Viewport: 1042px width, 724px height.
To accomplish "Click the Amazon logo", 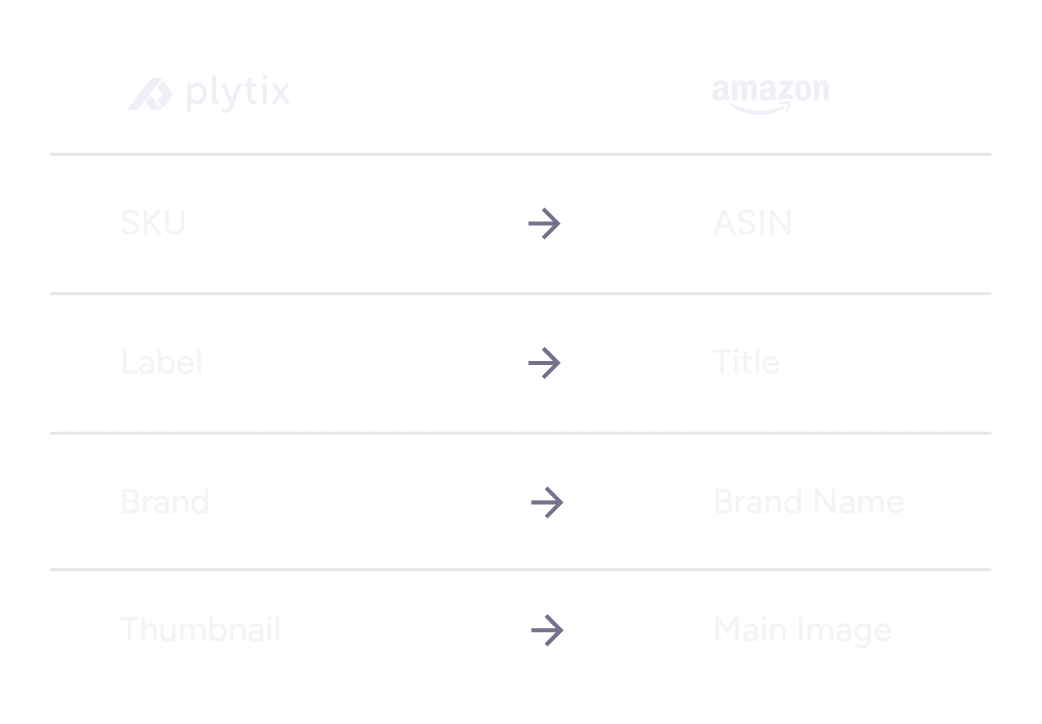I will tap(770, 94).
